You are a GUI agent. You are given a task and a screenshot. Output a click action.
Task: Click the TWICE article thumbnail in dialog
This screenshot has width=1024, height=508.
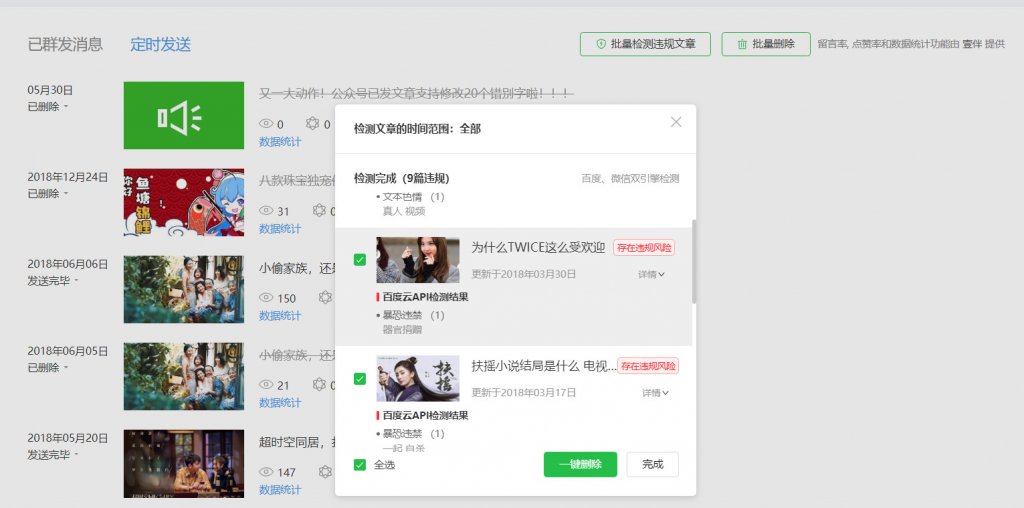(418, 260)
